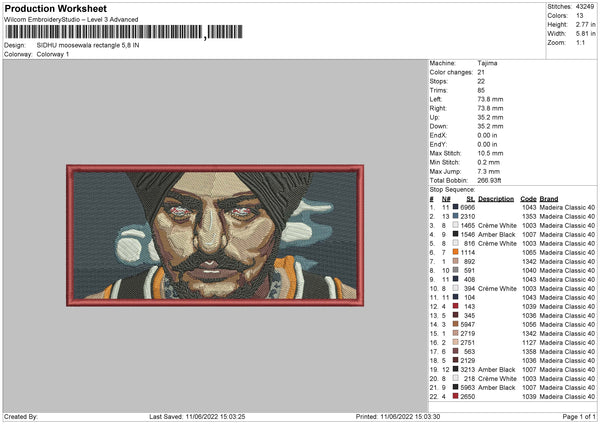Click 'Madeira Classic 40' in stop 22
Image resolution: width=600 pixels, height=424 pixels.
point(567,396)
